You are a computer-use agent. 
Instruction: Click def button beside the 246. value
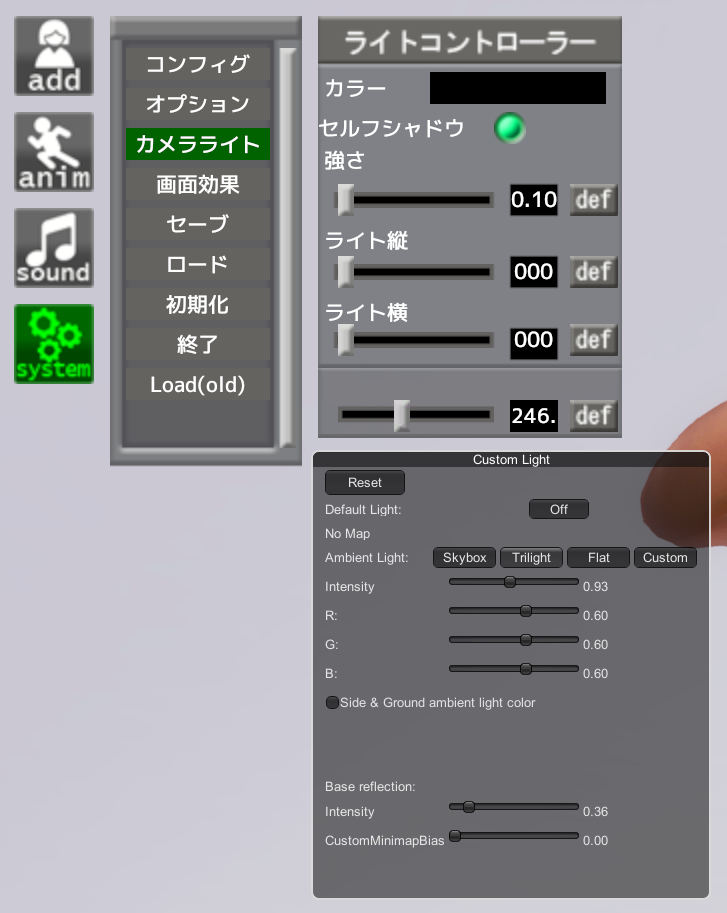pos(593,415)
